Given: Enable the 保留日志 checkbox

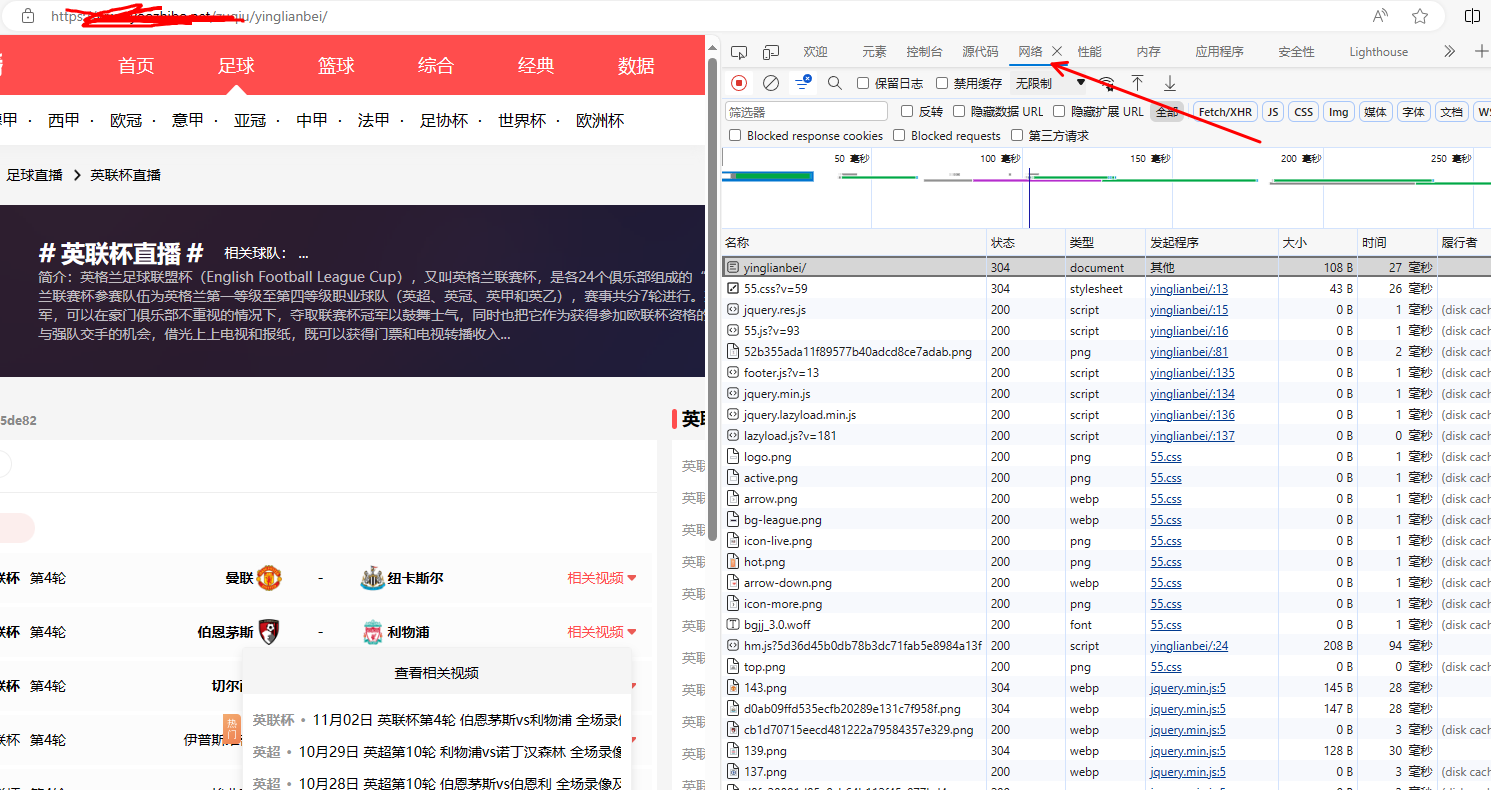Looking at the screenshot, I should coord(864,83).
